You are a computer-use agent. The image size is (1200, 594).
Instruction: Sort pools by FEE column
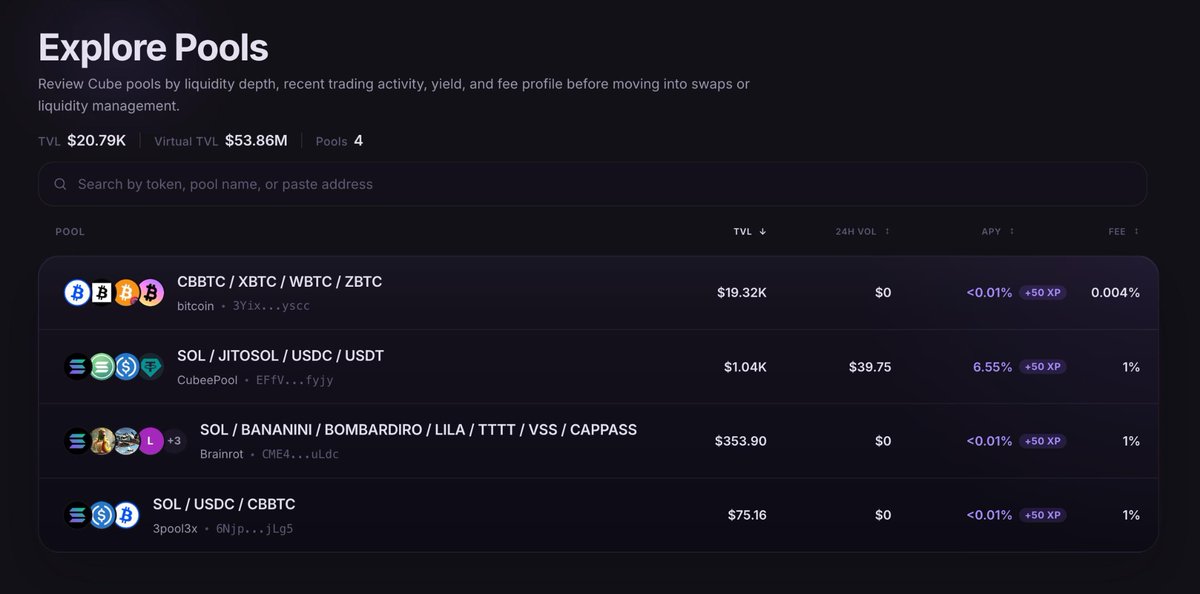tap(1123, 232)
